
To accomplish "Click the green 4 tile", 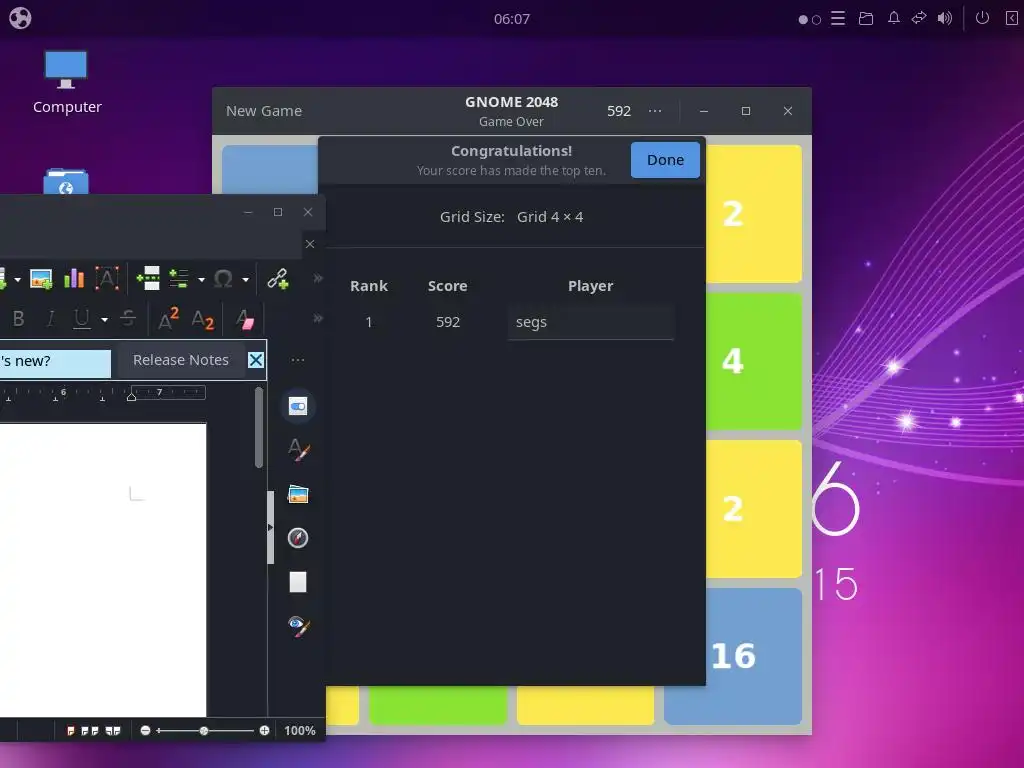I will point(754,362).
